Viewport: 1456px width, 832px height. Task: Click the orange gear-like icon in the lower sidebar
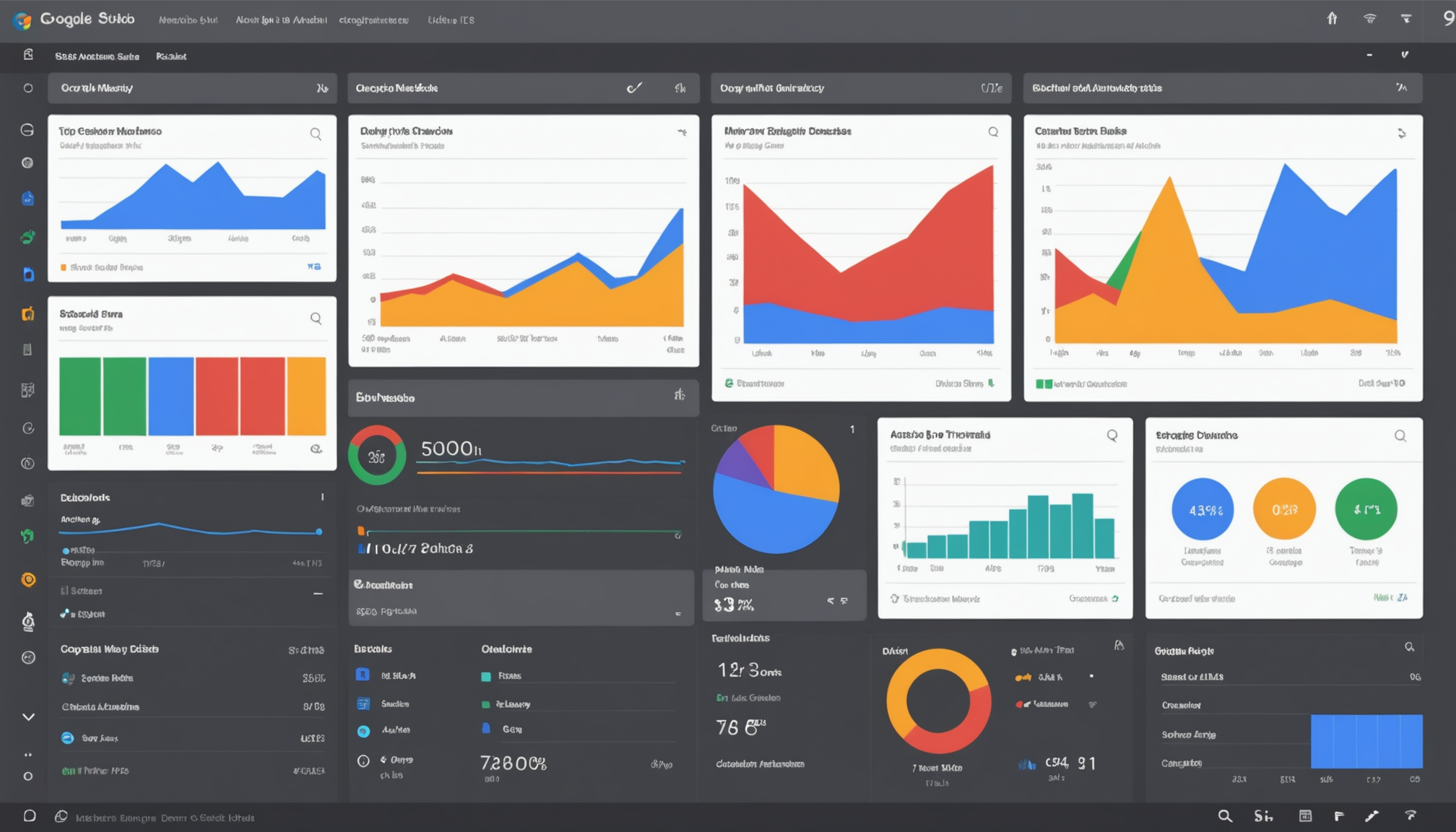[x=27, y=580]
